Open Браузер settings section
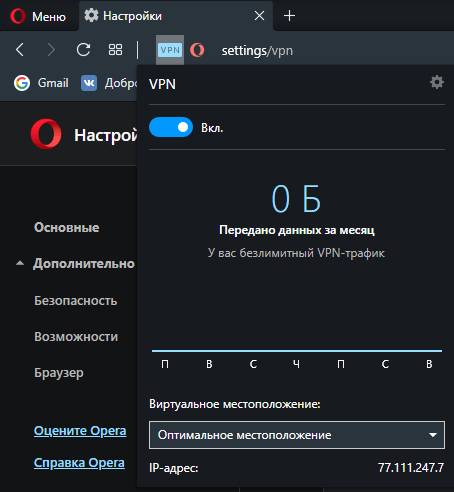This screenshot has width=454, height=492. pyautogui.click(x=59, y=373)
